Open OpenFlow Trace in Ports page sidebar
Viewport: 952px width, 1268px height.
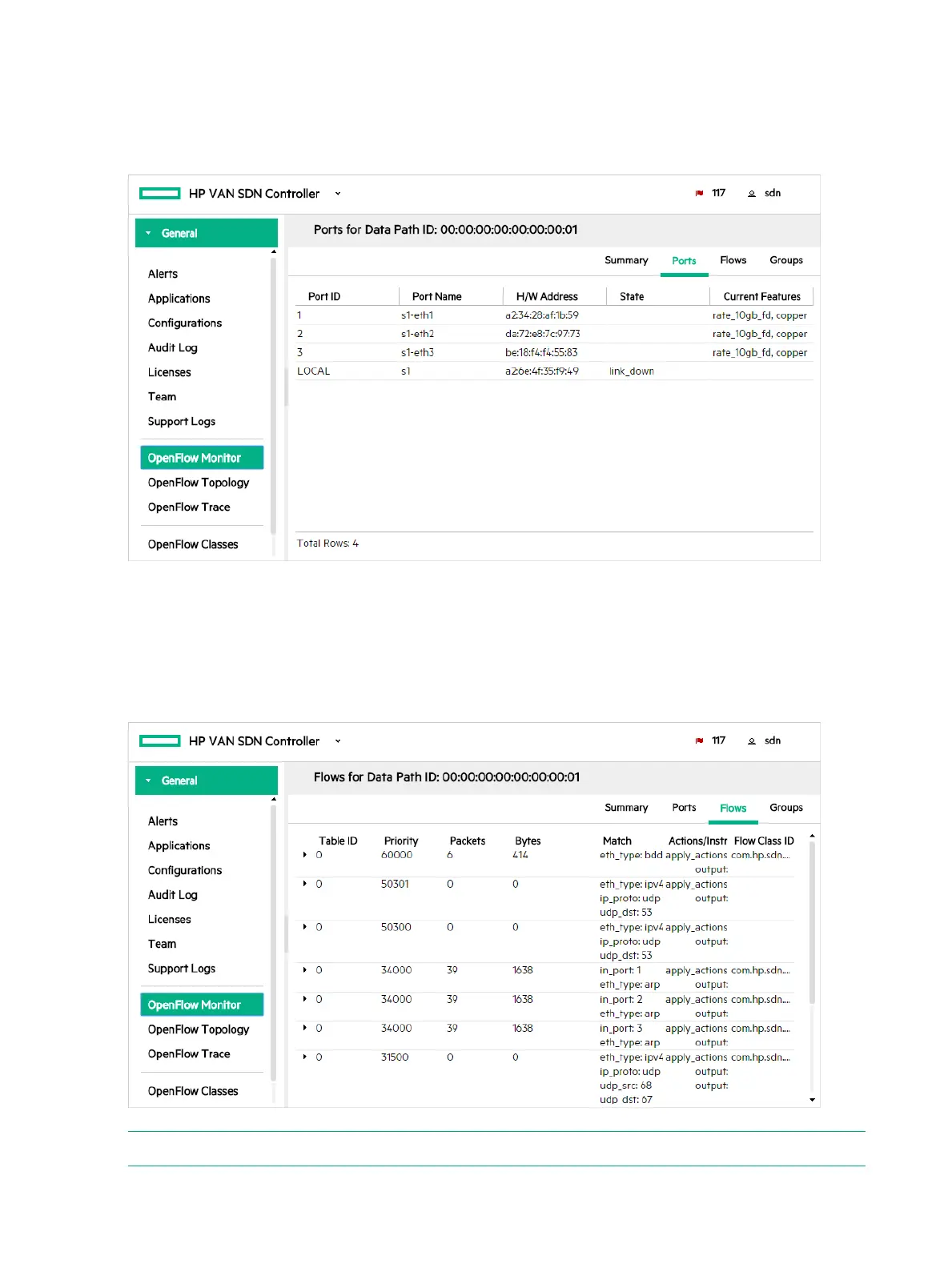189,508
